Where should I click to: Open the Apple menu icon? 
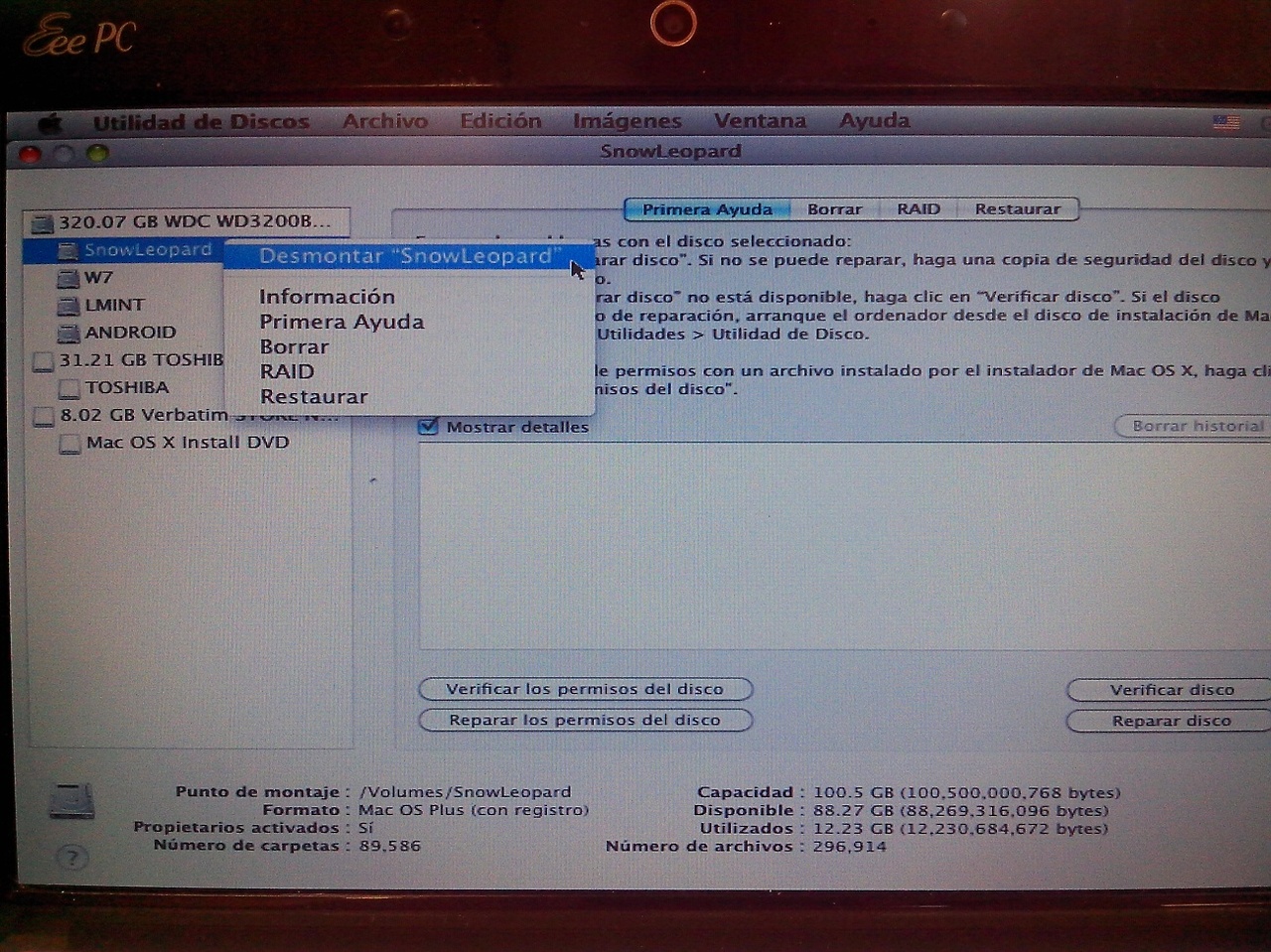click(50, 123)
